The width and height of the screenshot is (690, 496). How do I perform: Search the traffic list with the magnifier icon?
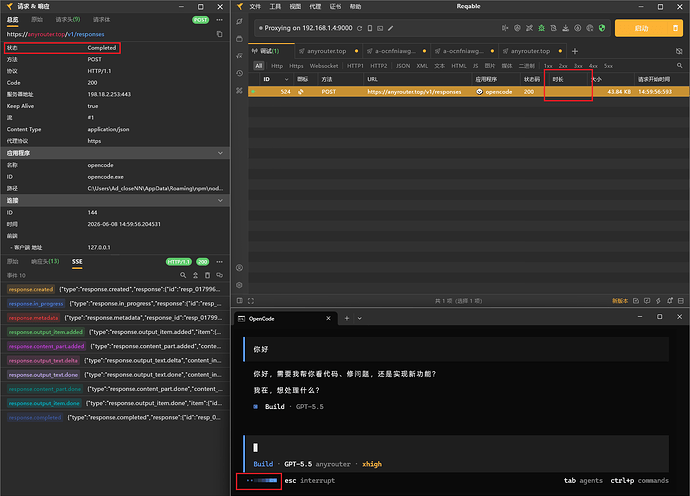pos(679,66)
